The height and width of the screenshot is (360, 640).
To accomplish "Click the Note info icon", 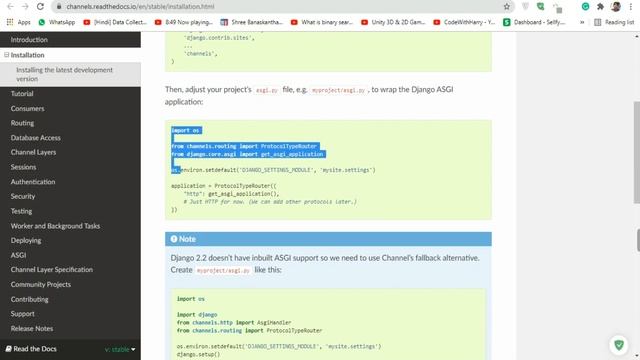I will pos(174,239).
